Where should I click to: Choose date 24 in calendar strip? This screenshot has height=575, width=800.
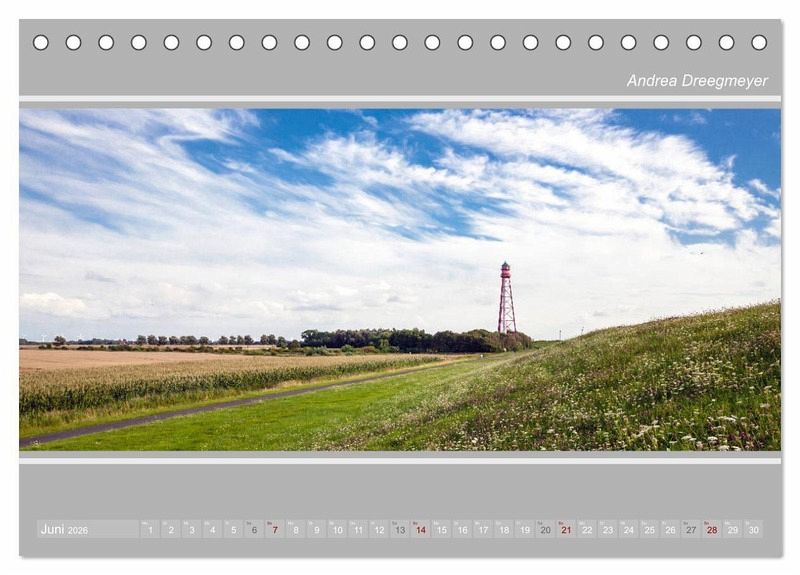(x=628, y=529)
